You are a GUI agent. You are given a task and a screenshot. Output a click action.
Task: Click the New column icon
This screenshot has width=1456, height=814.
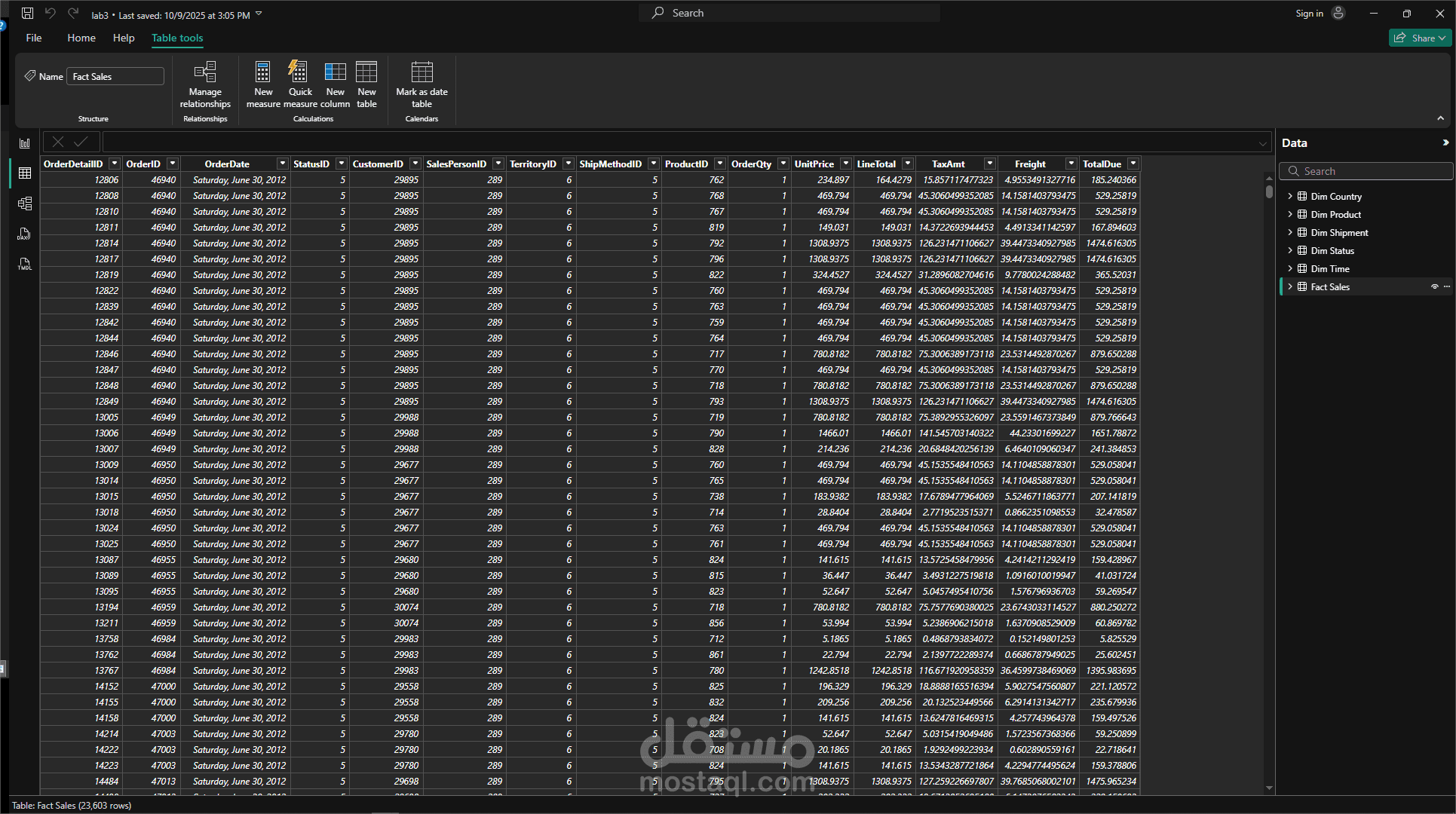[x=335, y=72]
